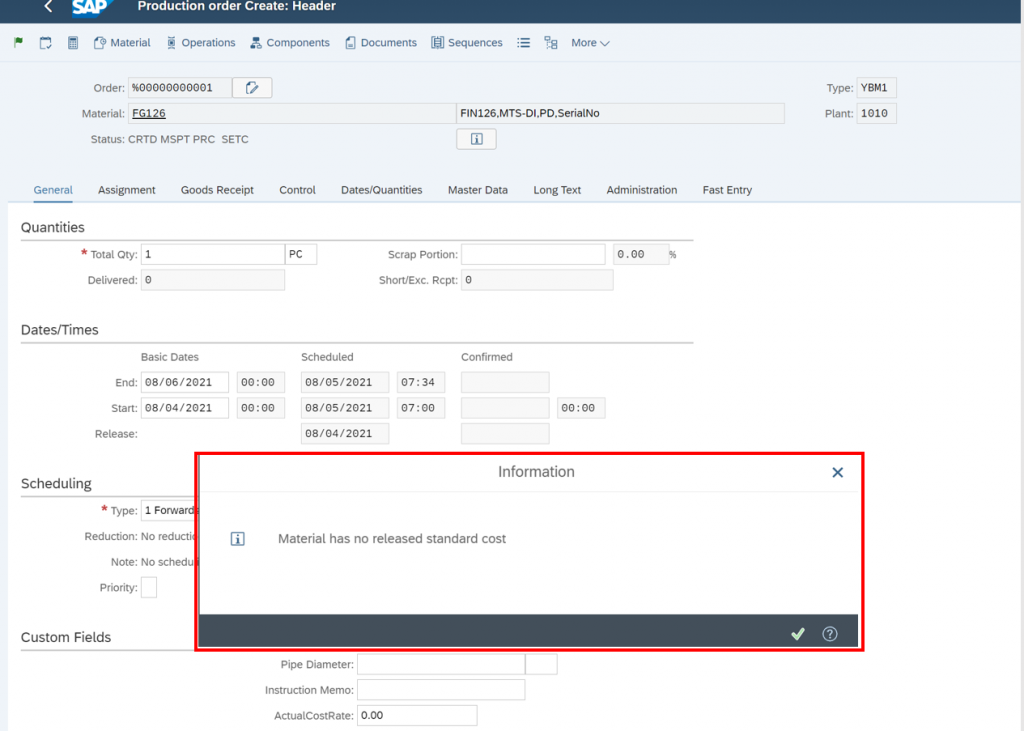Click basic End date 08/06/2021 field

click(x=185, y=382)
